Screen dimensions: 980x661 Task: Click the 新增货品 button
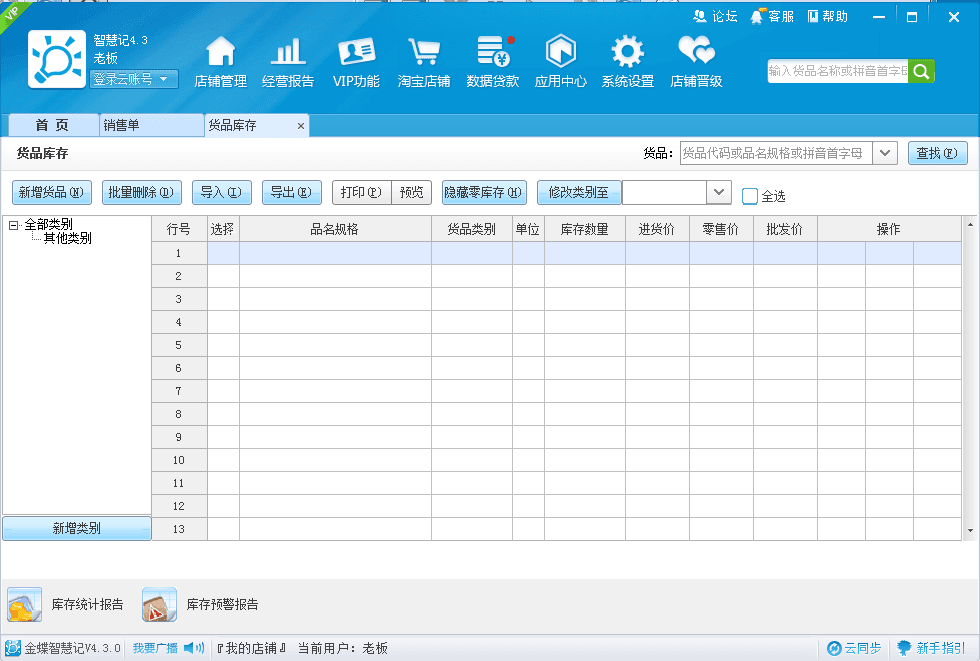click(x=51, y=193)
